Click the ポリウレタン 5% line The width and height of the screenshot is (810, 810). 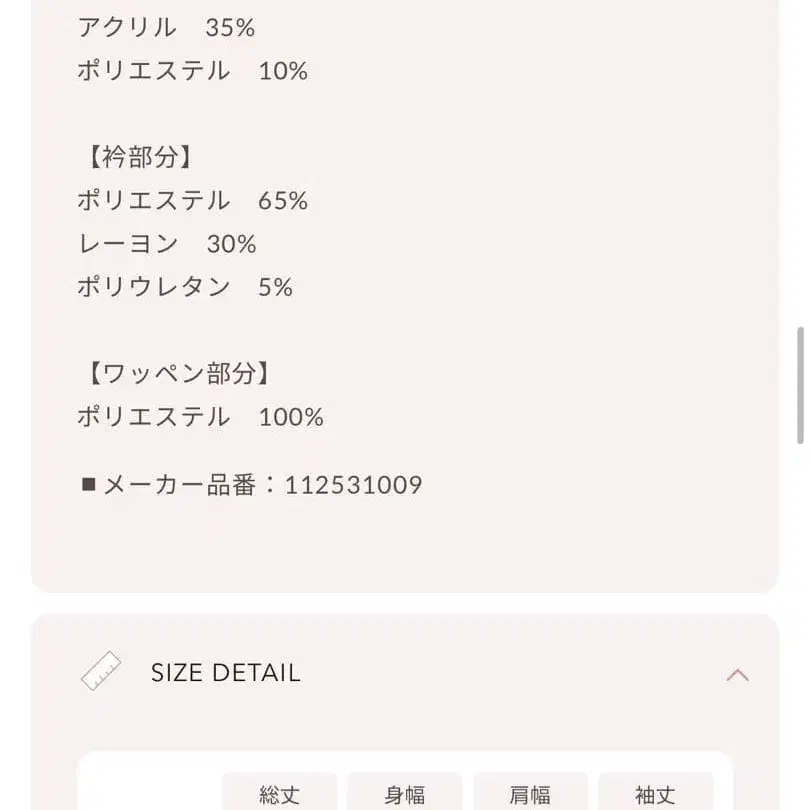click(x=185, y=287)
